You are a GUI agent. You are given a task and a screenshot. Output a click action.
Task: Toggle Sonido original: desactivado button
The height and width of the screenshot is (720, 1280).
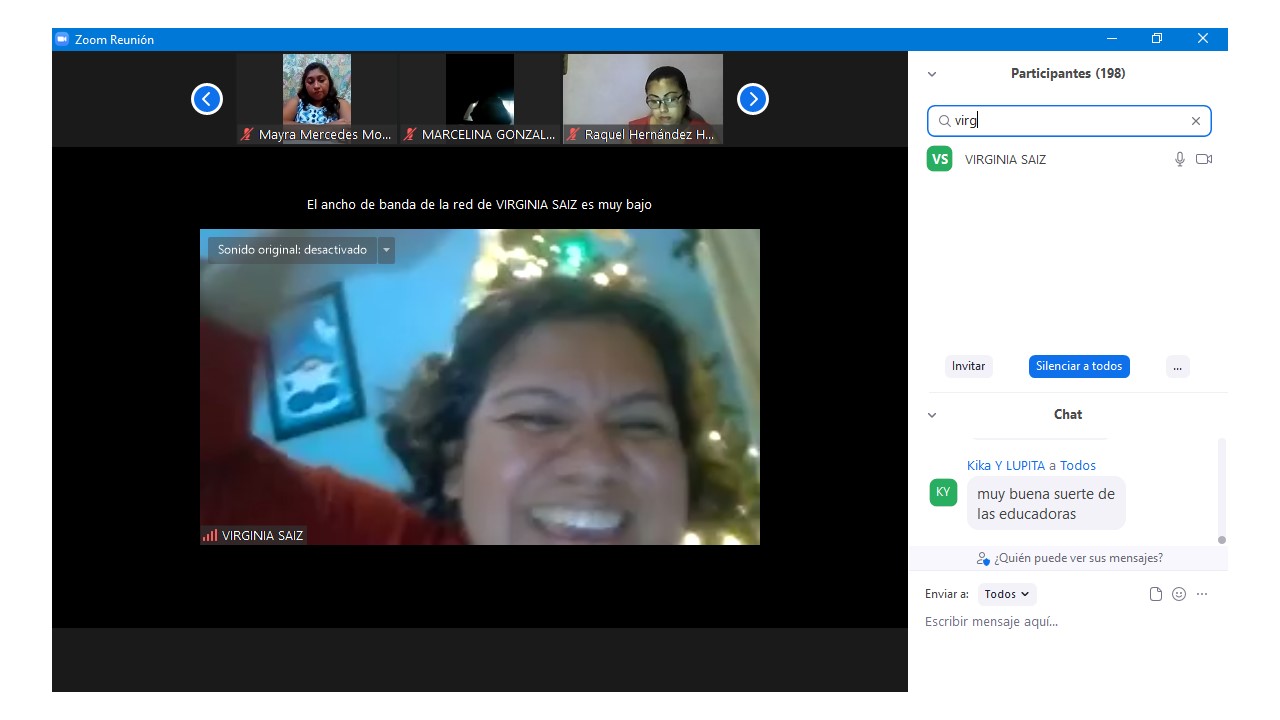pyautogui.click(x=292, y=250)
